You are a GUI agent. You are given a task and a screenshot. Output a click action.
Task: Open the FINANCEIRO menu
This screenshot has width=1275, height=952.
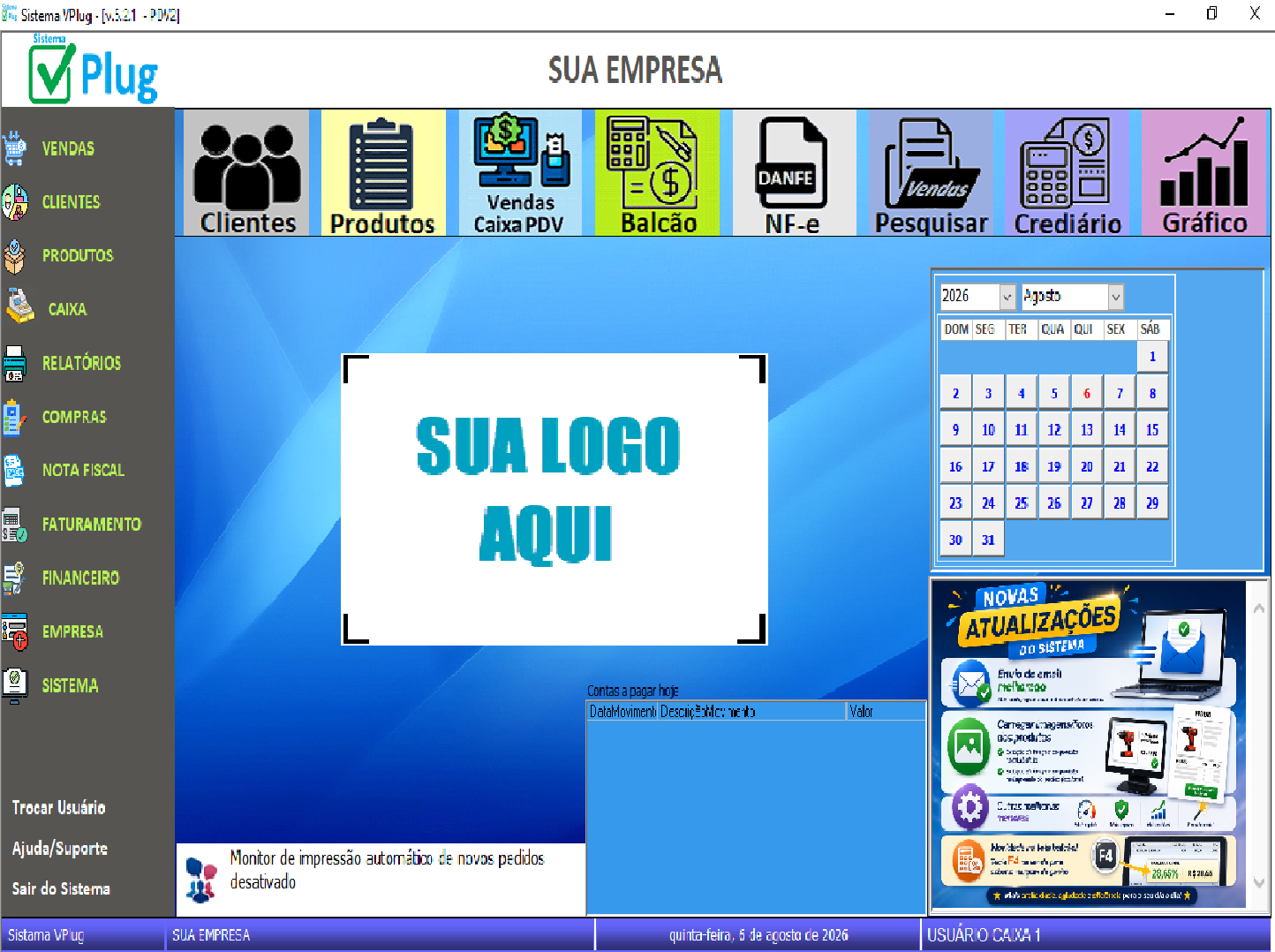pos(80,578)
